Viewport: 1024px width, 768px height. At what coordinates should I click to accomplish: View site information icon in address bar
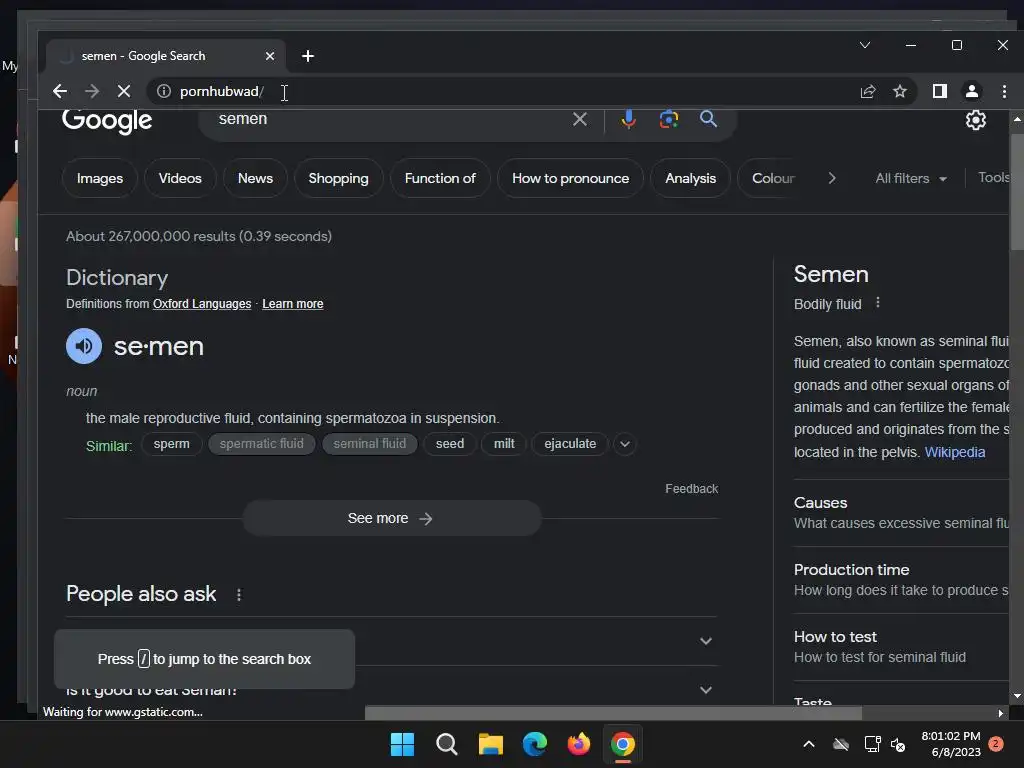[164, 91]
